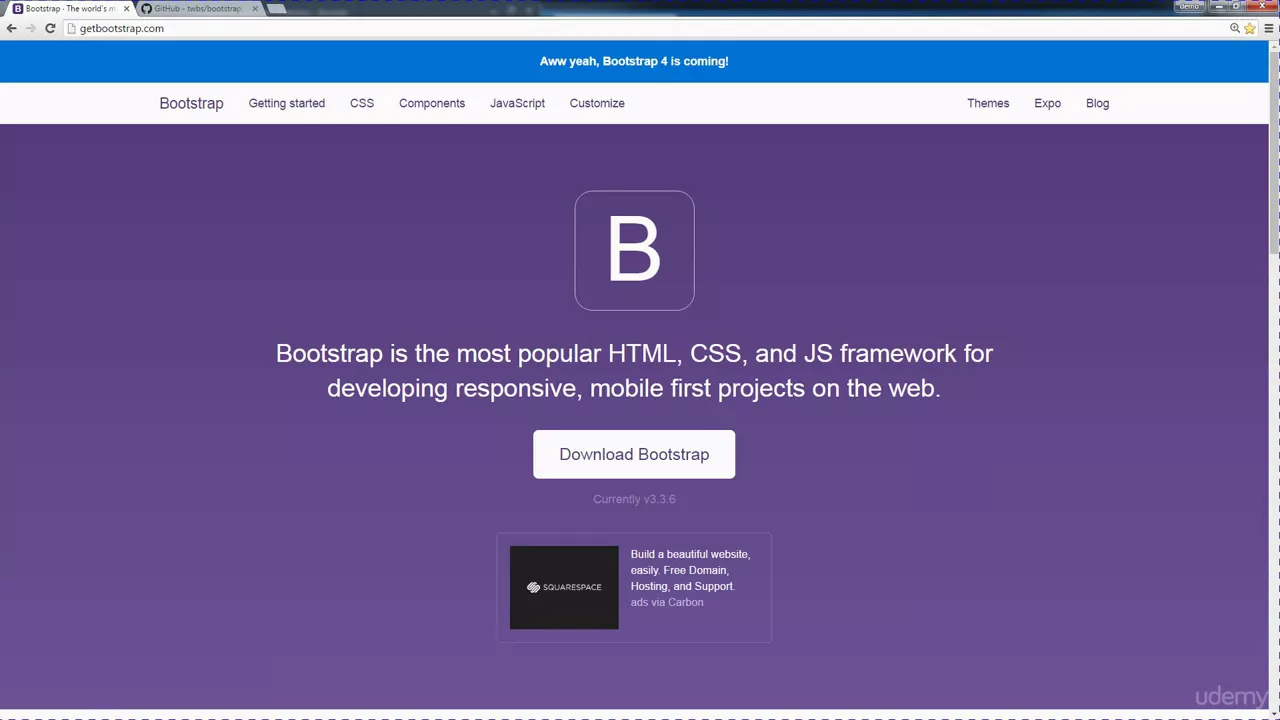
Task: Open a new tab with the new-tab button
Action: 277,8
